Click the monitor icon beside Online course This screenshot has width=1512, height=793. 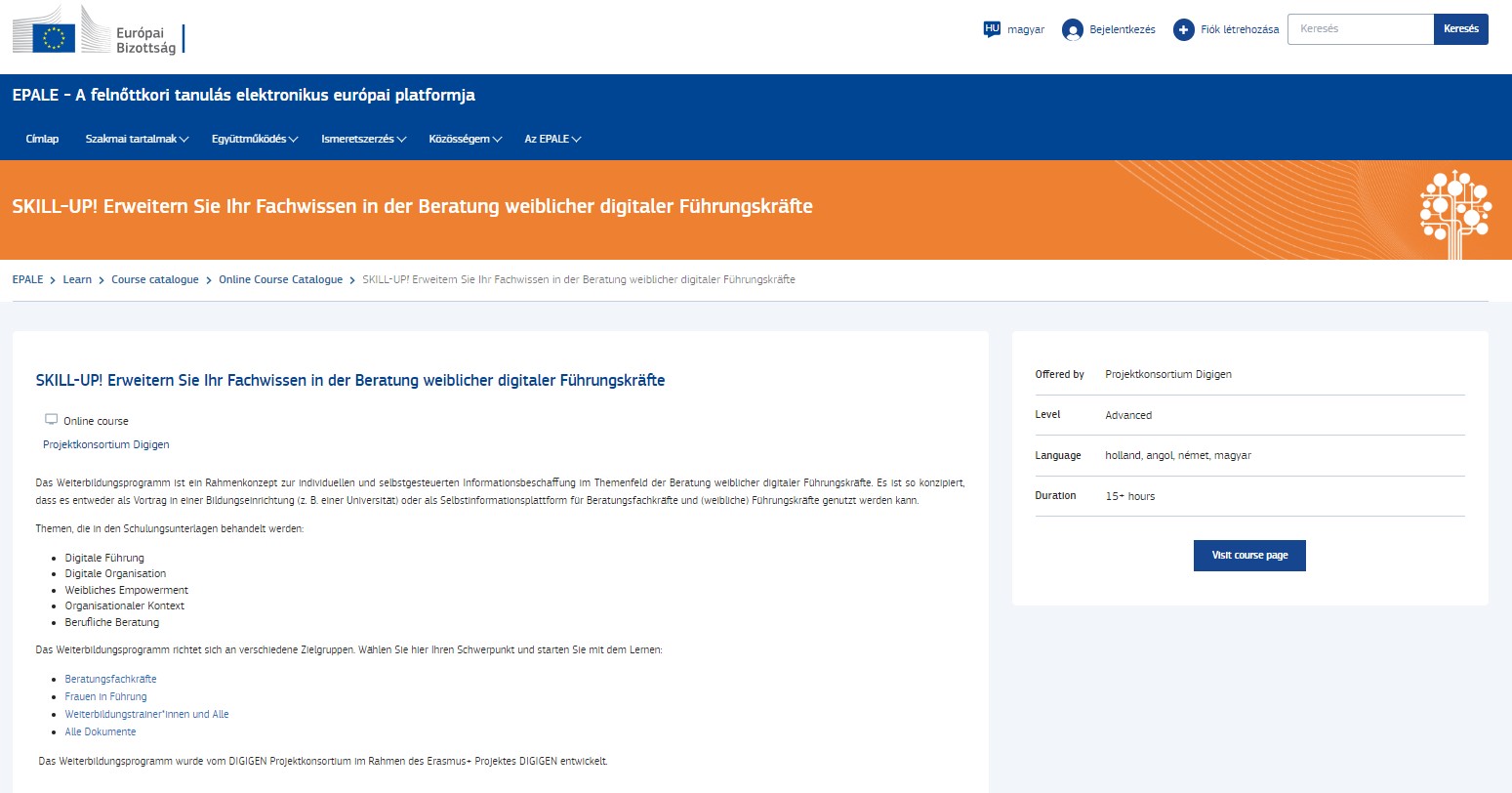(52, 420)
